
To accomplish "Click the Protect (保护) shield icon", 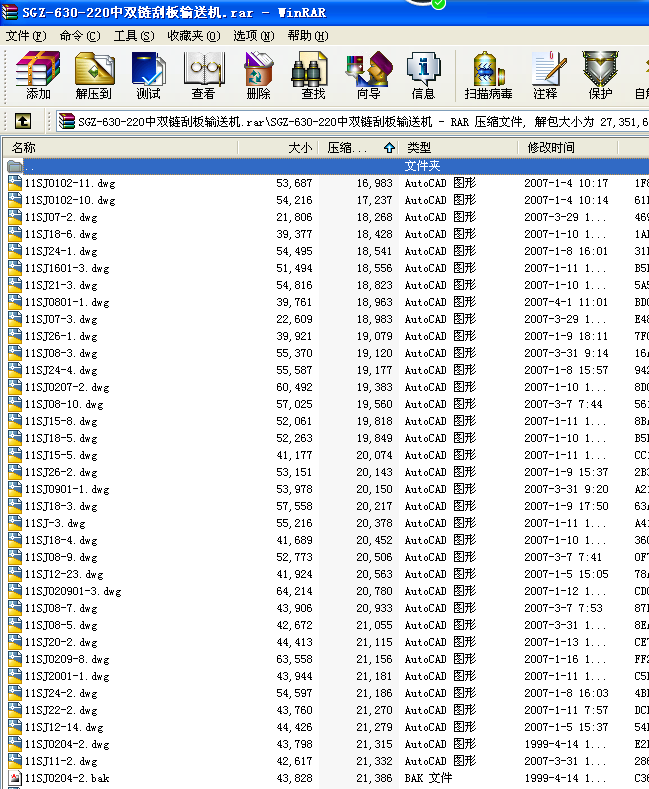I will click(600, 68).
